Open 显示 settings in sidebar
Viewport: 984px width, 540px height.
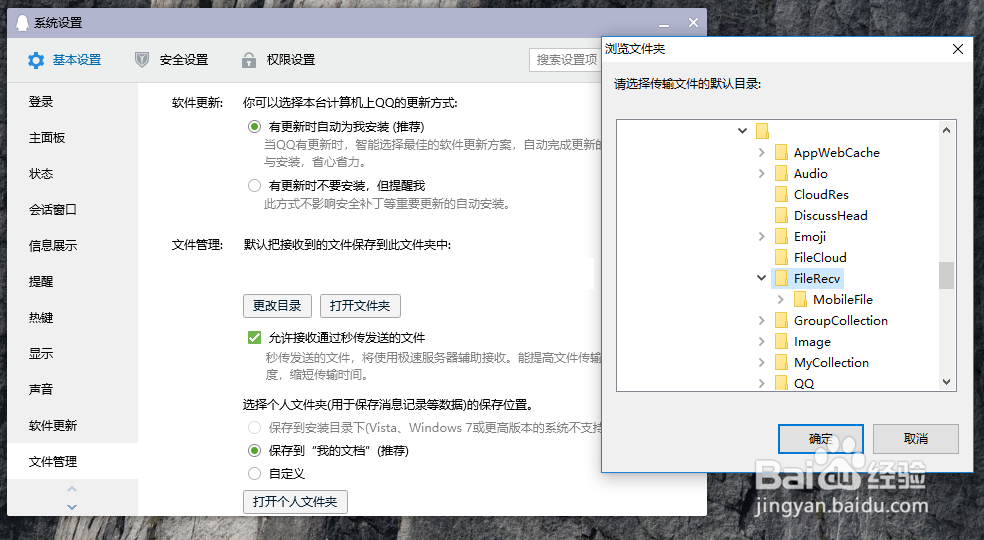pos(73,354)
